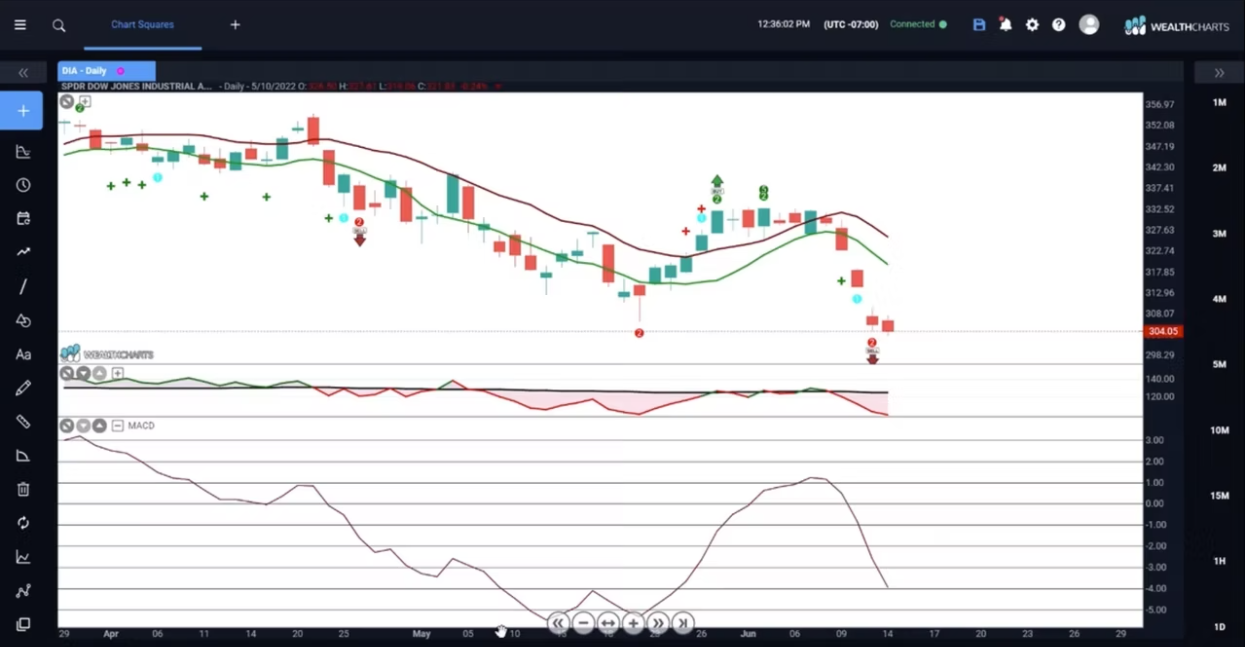Click the SPDR Dow Jones Industrial title
1245x647 pixels.
[x=137, y=87]
